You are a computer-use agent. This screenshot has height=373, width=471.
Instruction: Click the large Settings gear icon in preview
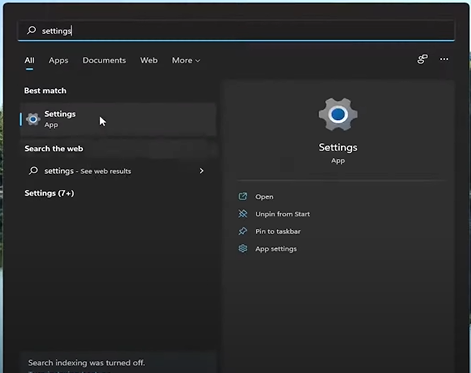[338, 114]
